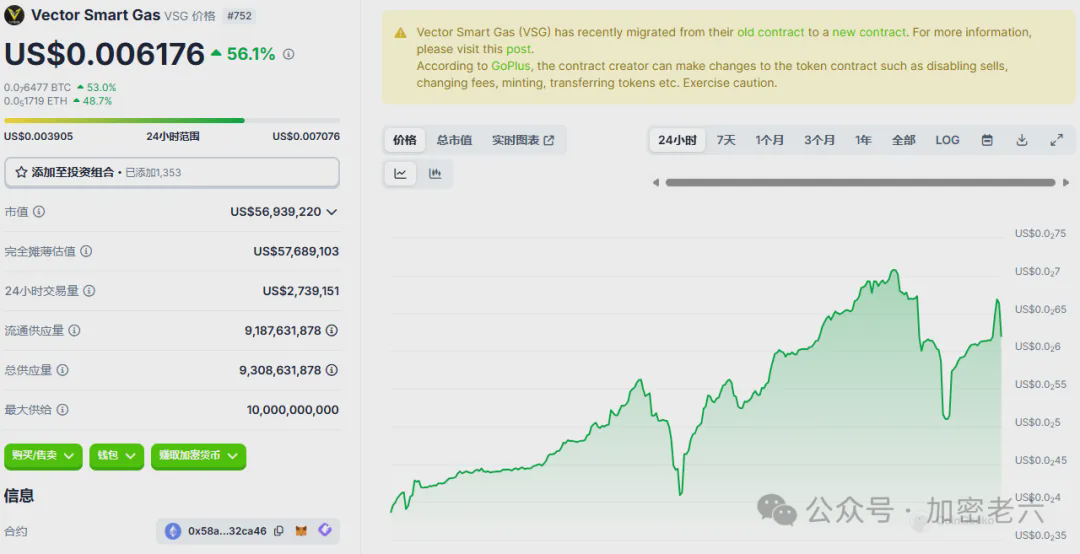This screenshot has height=554, width=1080.
Task: Select the 3个月 time range
Action: [819, 140]
